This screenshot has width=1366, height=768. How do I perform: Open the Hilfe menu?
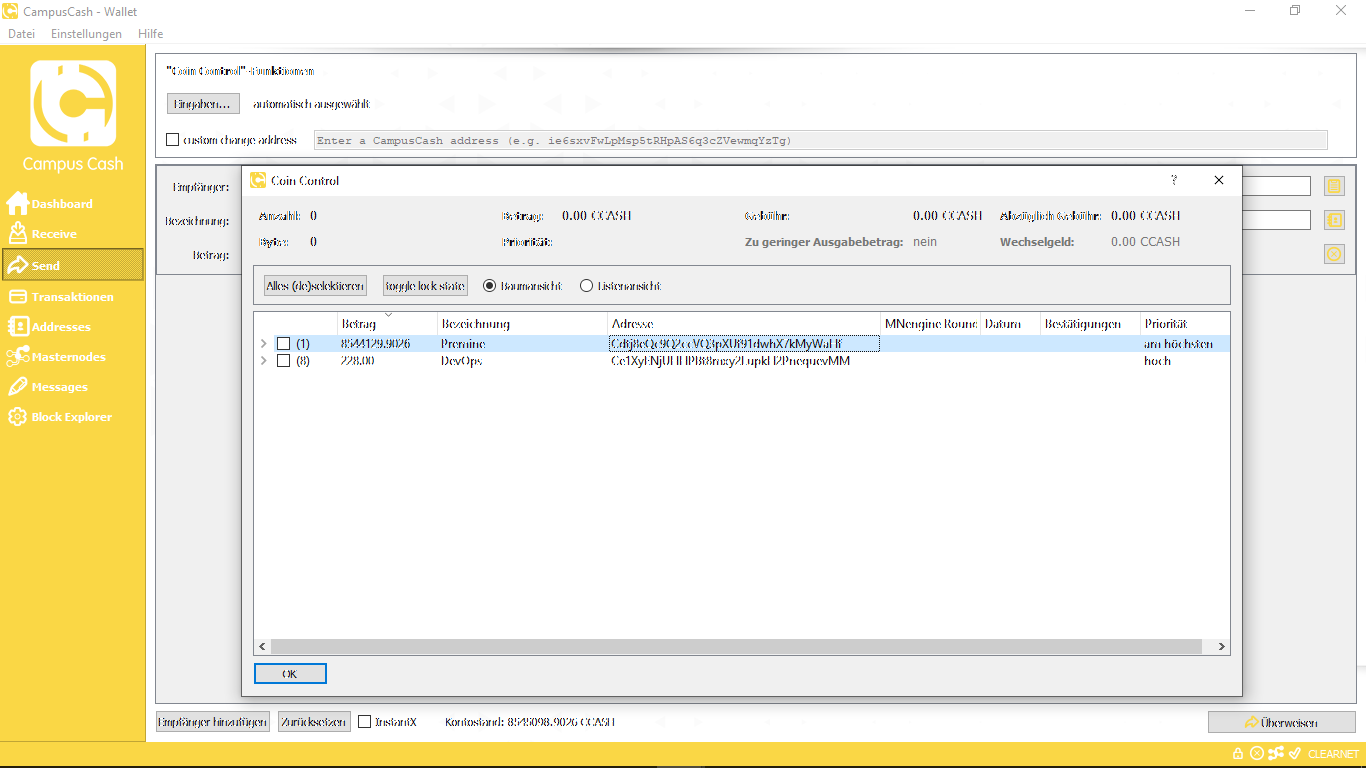tap(151, 34)
